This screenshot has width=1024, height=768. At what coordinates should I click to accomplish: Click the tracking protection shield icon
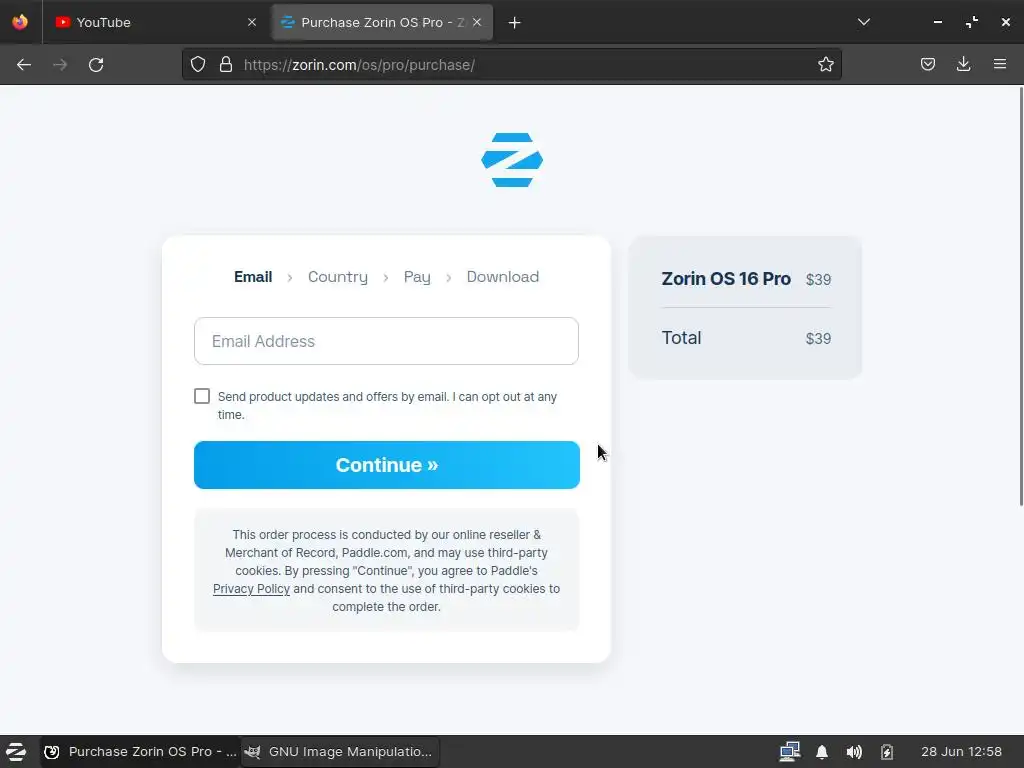(198, 64)
